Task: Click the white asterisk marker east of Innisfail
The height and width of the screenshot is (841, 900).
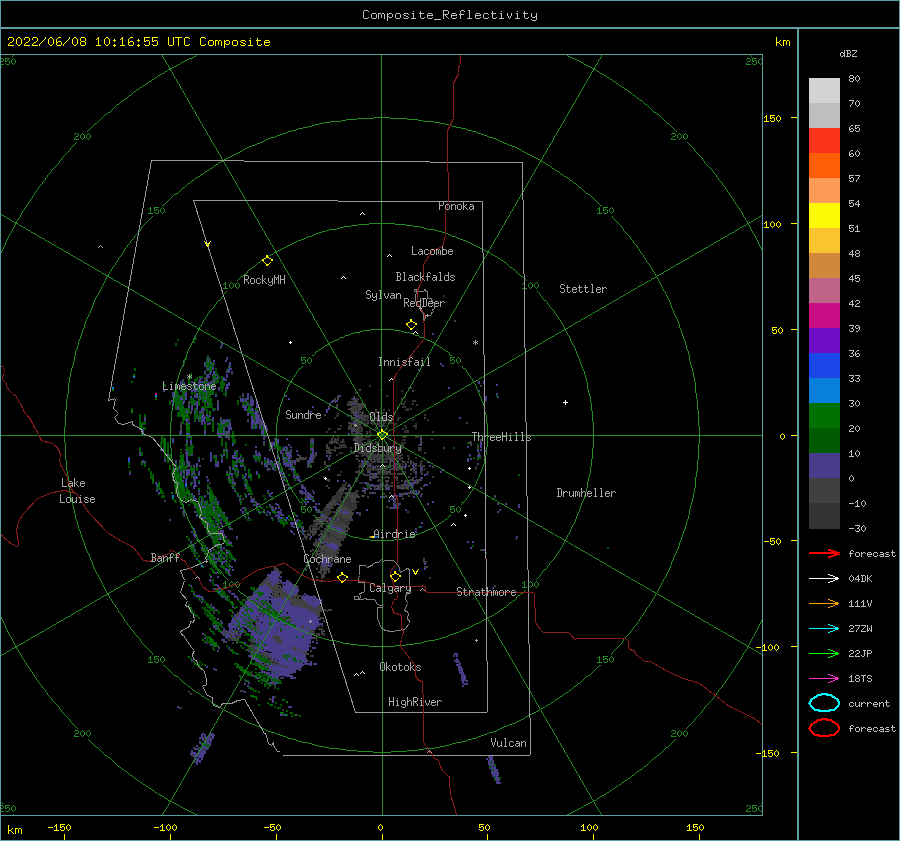Action: click(475, 343)
